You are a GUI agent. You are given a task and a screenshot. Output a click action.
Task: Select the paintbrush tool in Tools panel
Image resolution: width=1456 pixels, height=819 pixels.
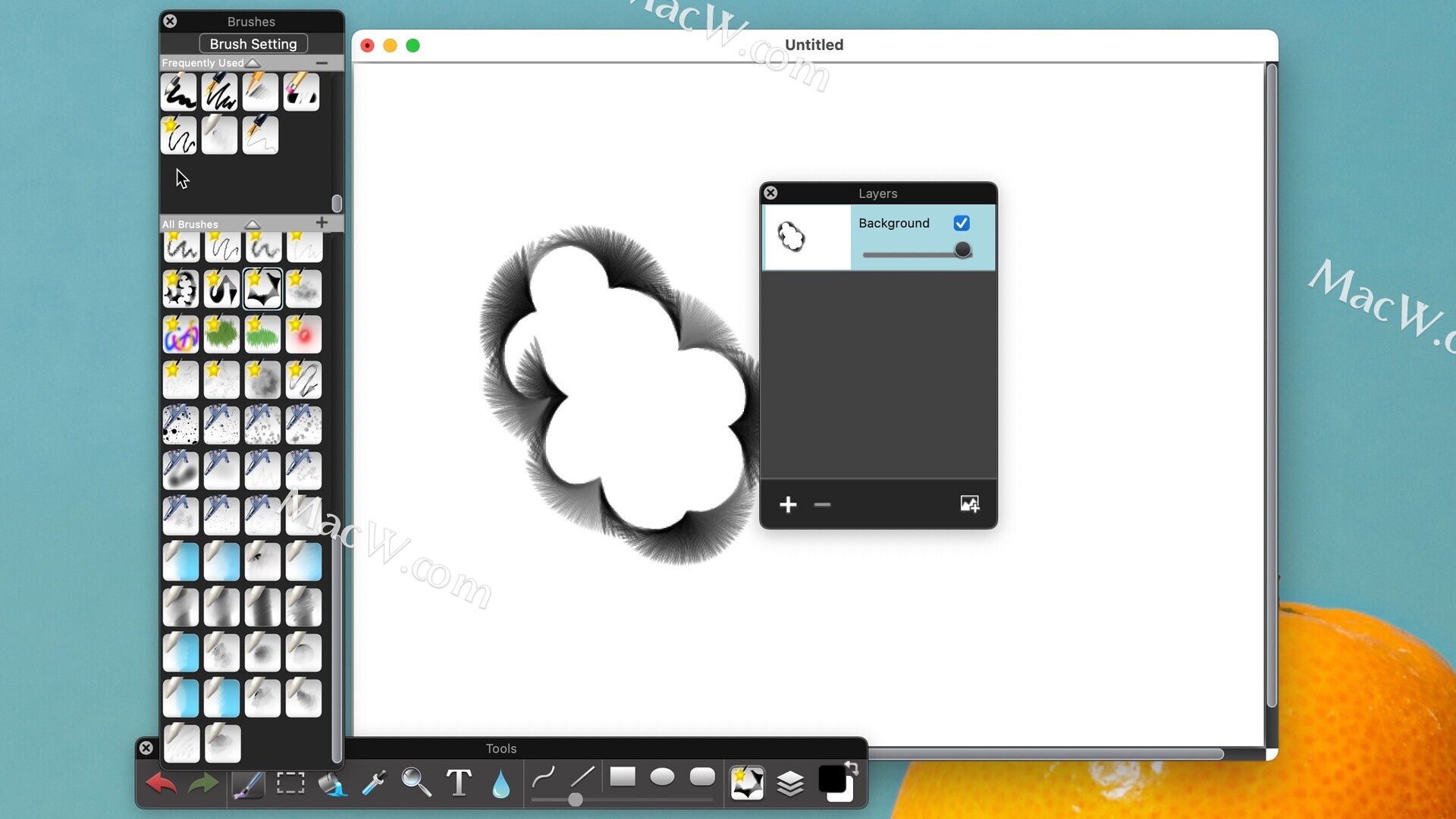[248, 783]
